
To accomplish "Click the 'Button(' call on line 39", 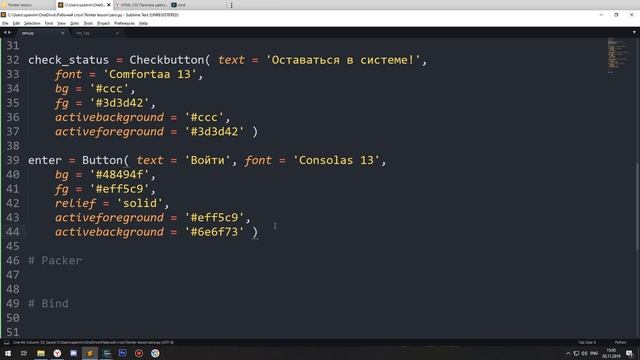I will (105, 160).
